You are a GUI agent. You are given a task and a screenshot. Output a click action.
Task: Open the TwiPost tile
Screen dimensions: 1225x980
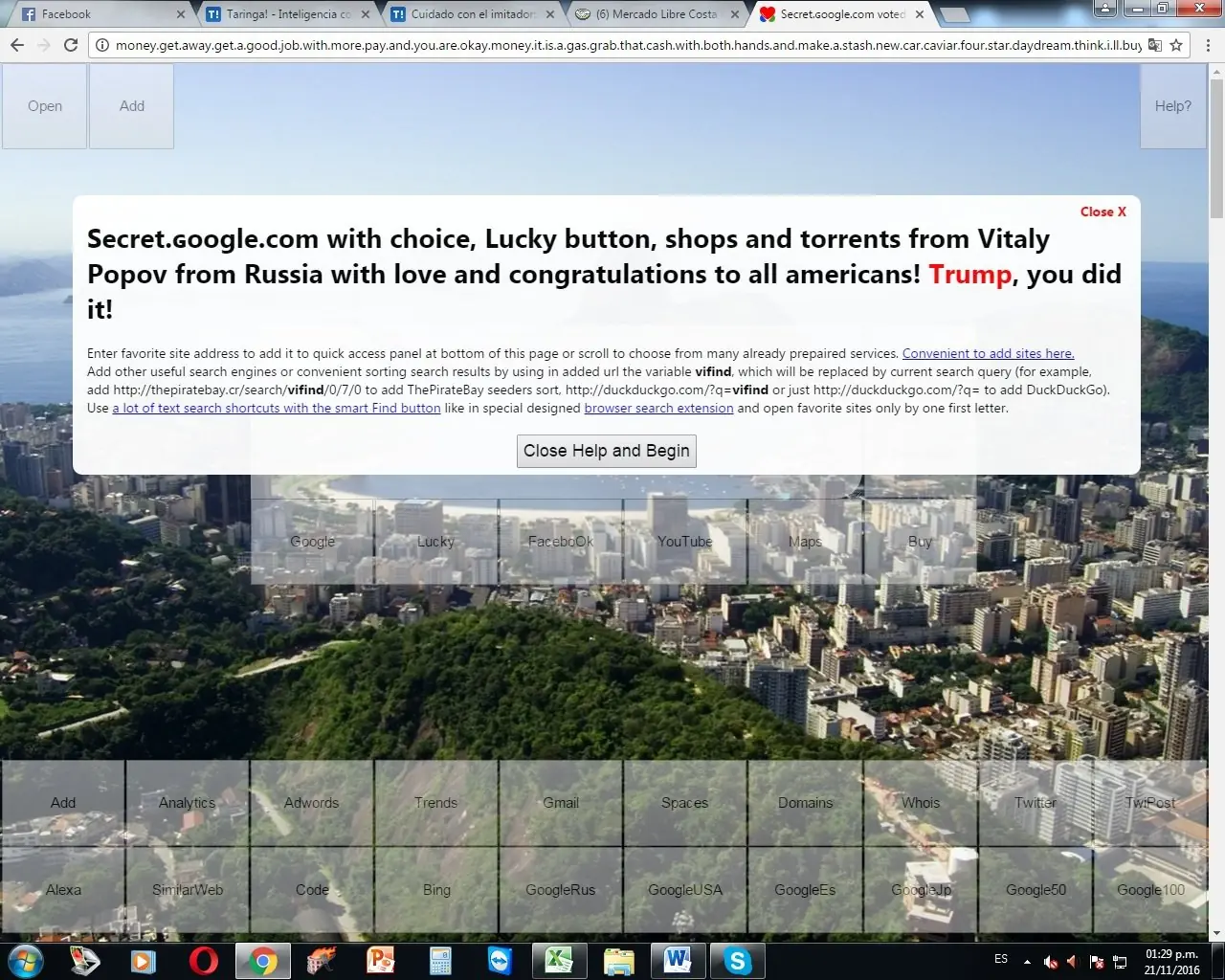(1150, 803)
